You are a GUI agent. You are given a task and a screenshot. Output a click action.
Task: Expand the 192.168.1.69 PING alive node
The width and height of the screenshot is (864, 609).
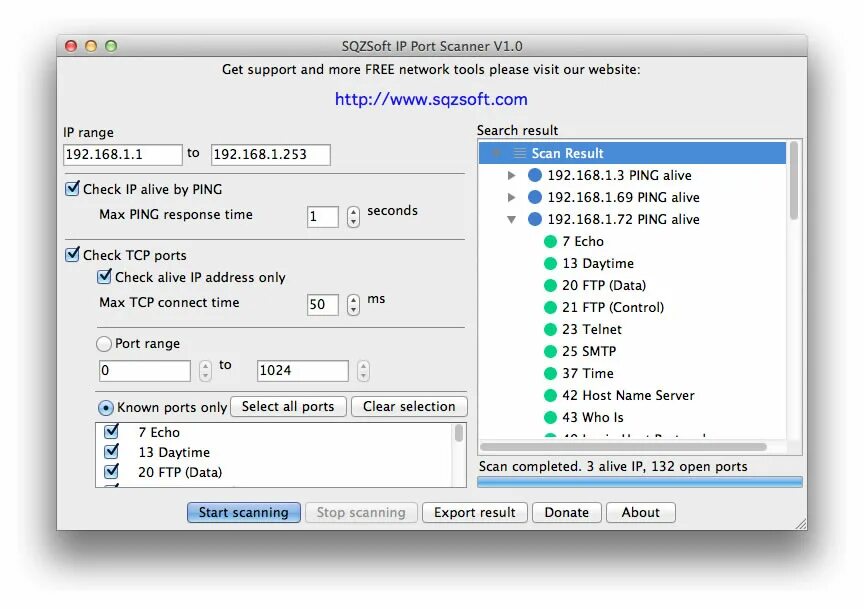coord(511,197)
